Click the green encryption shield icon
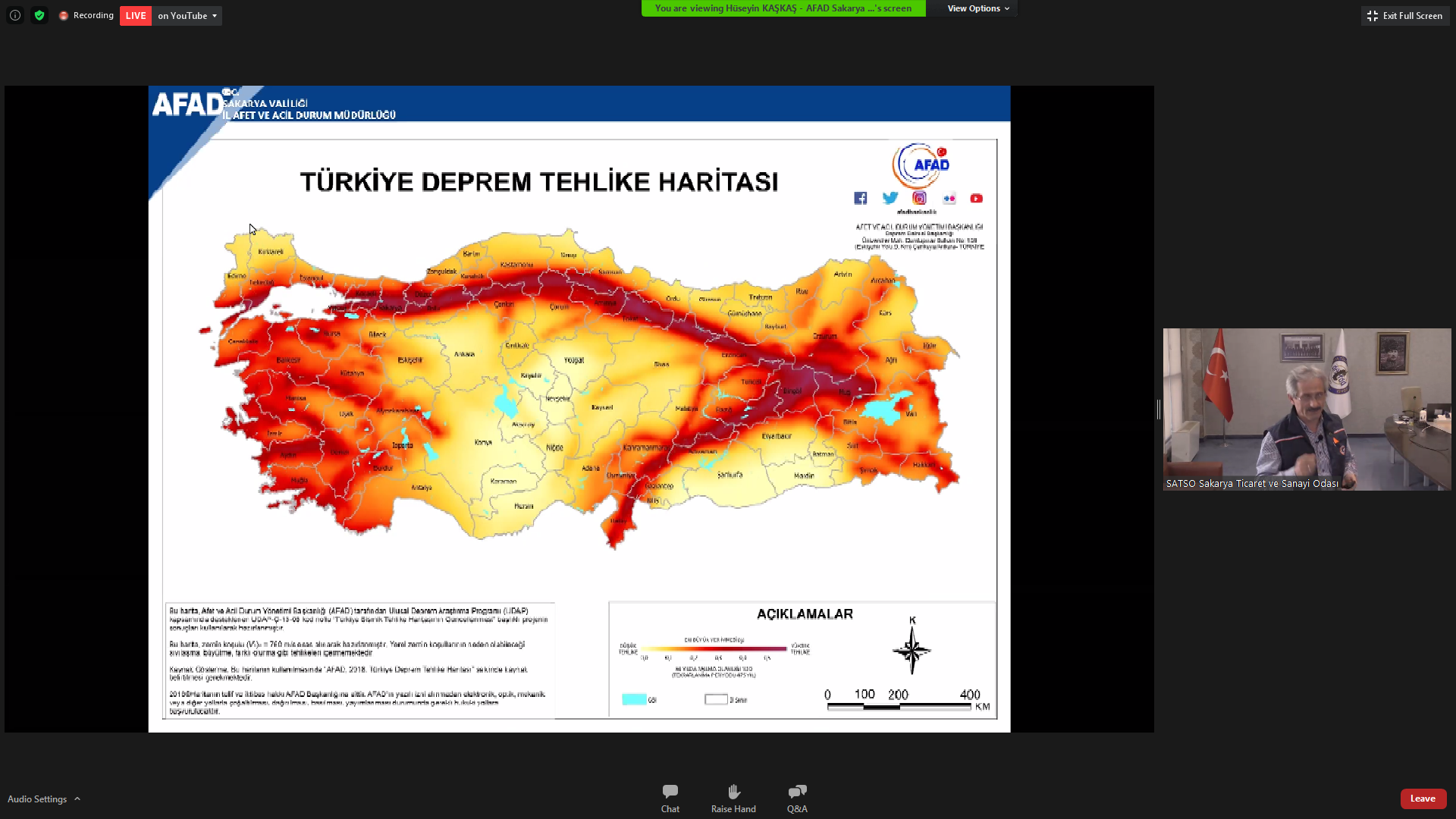The width and height of the screenshot is (1456, 819). pos(39,15)
